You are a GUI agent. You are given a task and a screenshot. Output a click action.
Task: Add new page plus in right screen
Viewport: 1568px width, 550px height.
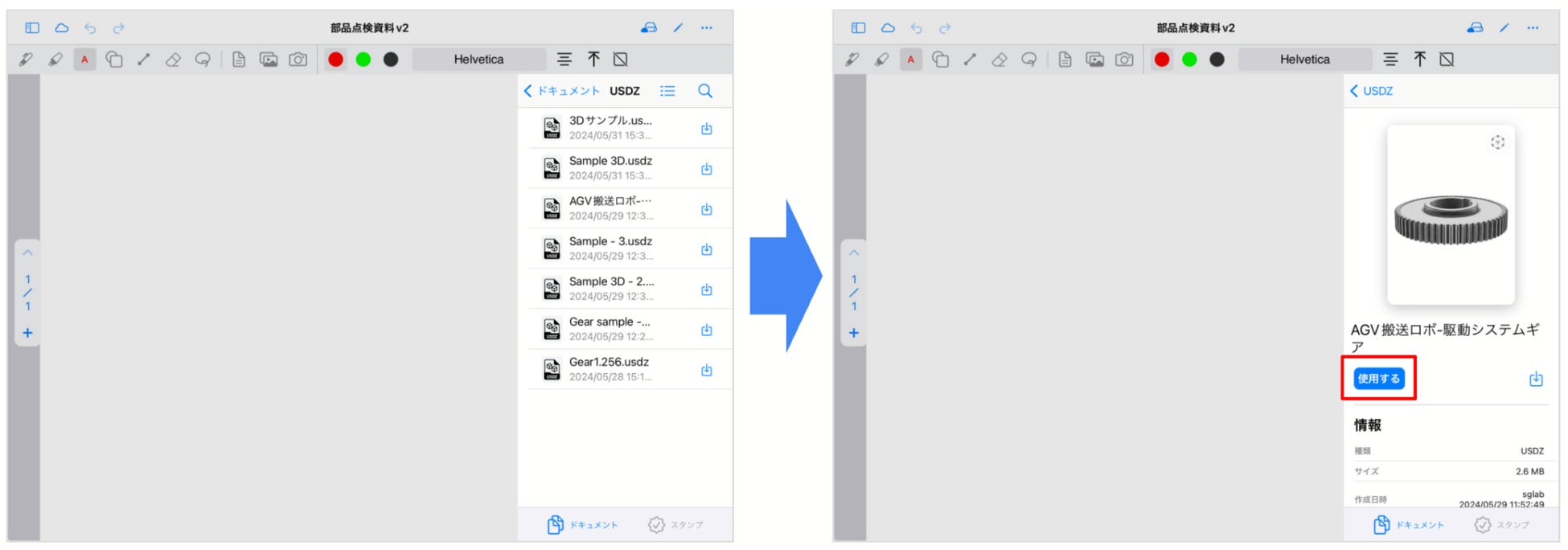pos(854,333)
